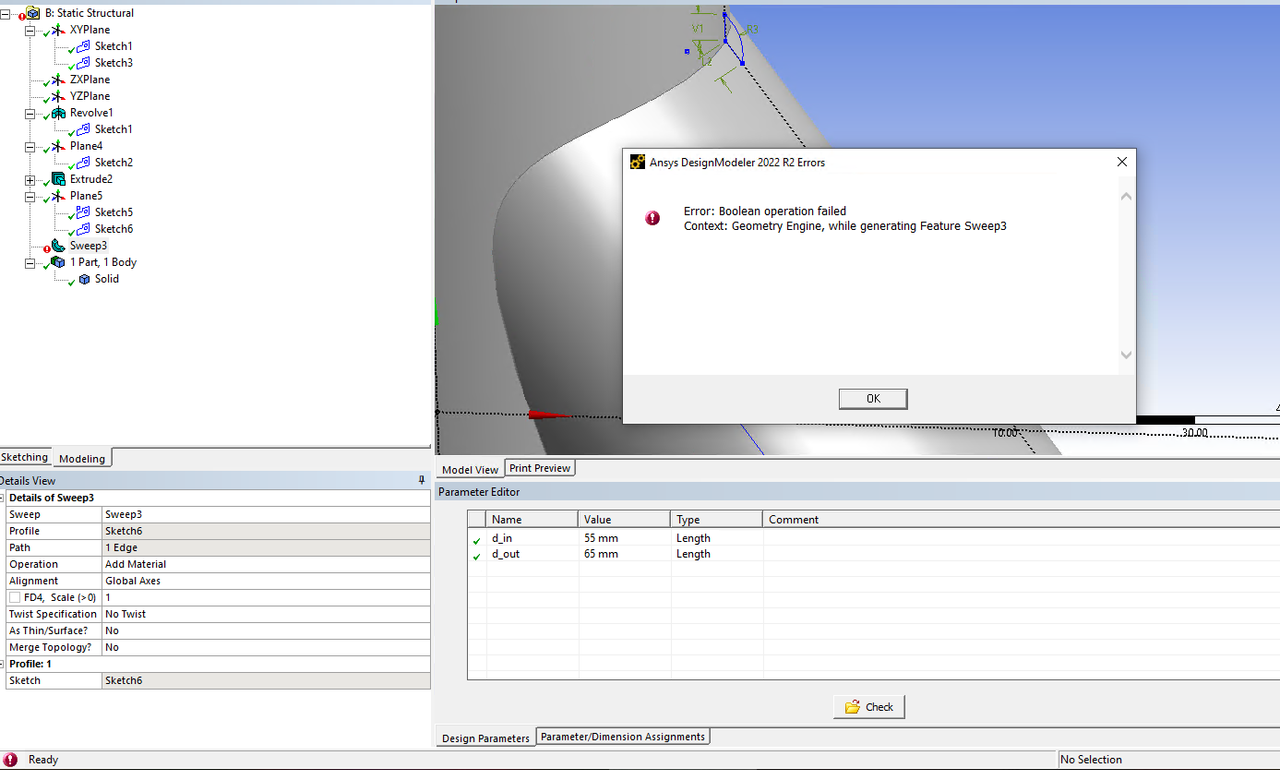Select the Sketch3 icon under XYPlane
This screenshot has height=770, width=1280.
[84, 63]
